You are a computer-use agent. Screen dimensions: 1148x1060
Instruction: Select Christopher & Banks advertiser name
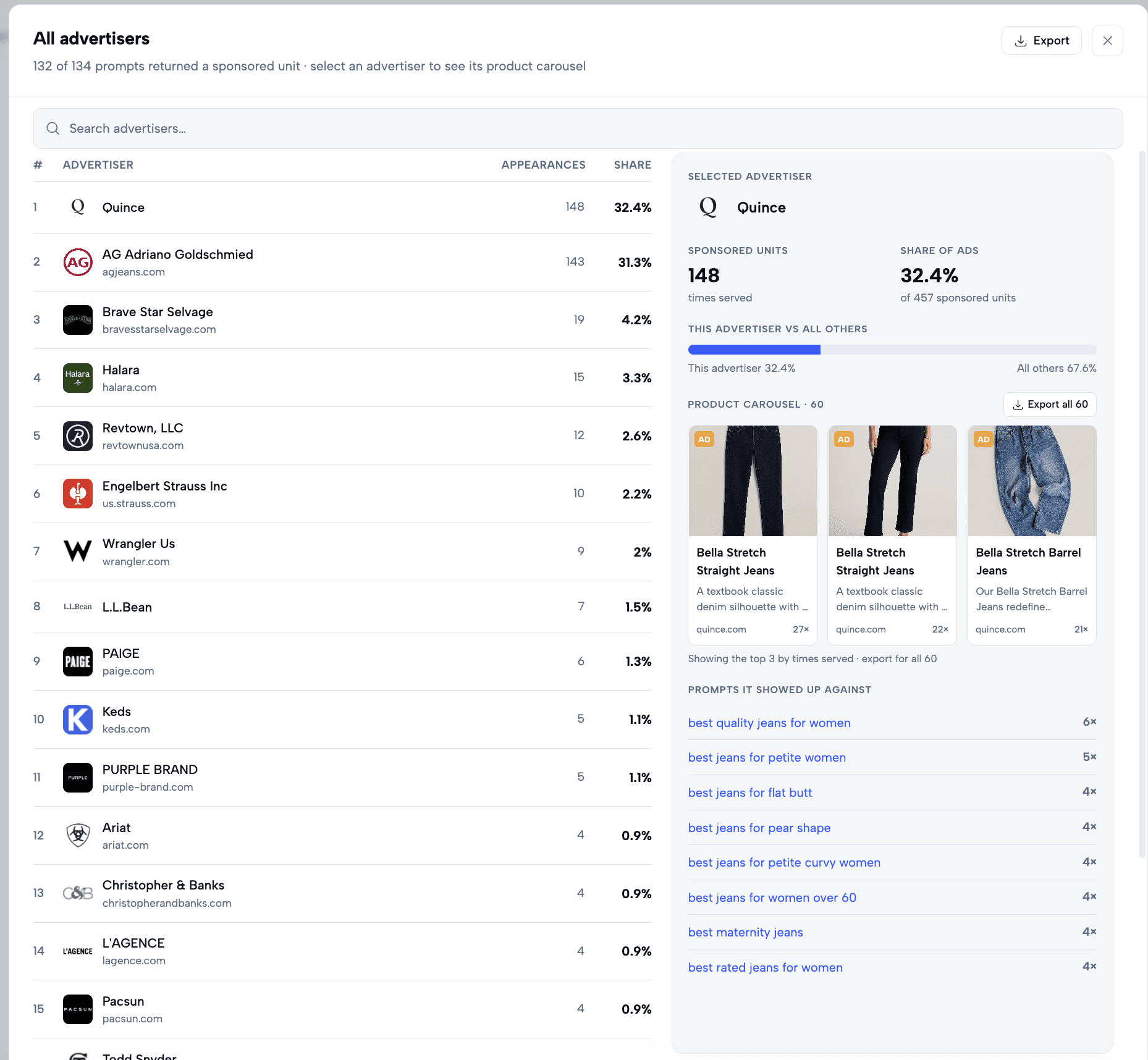click(164, 885)
